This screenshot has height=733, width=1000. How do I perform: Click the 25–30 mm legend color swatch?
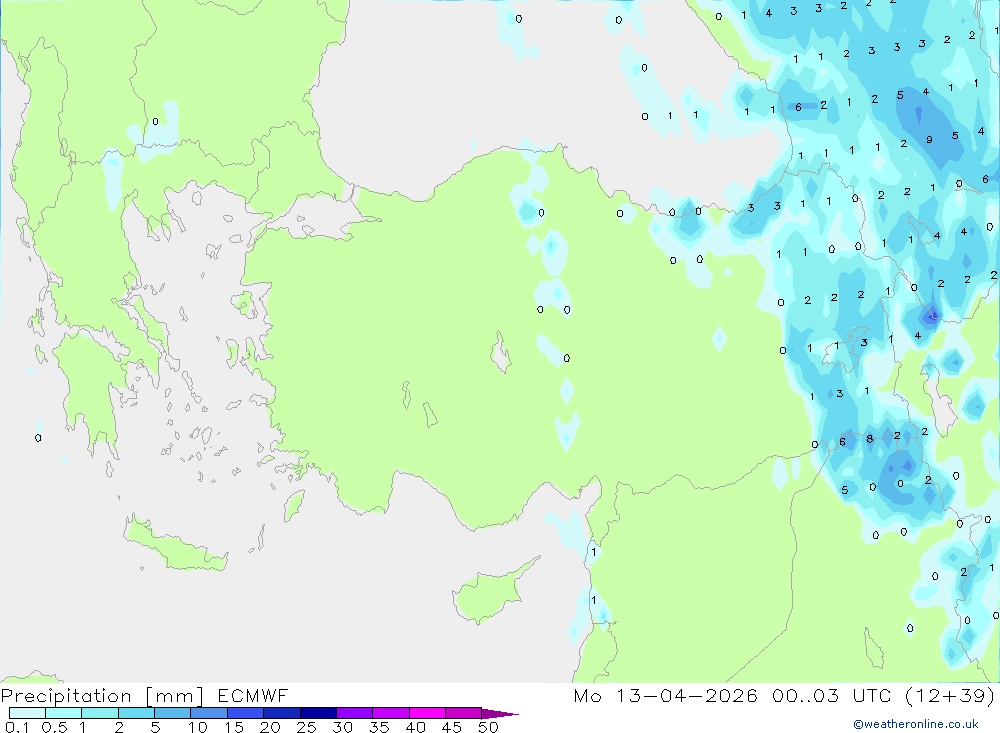click(x=318, y=713)
